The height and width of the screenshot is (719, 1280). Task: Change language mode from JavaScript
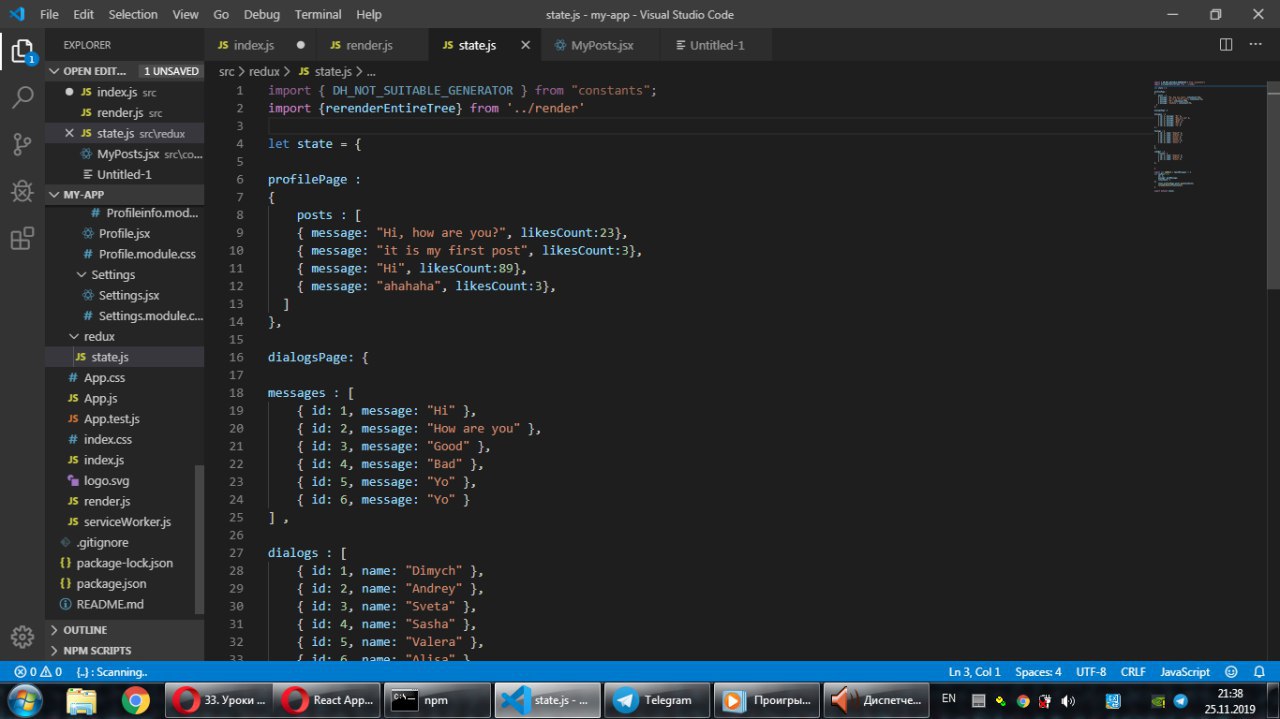click(x=1183, y=672)
